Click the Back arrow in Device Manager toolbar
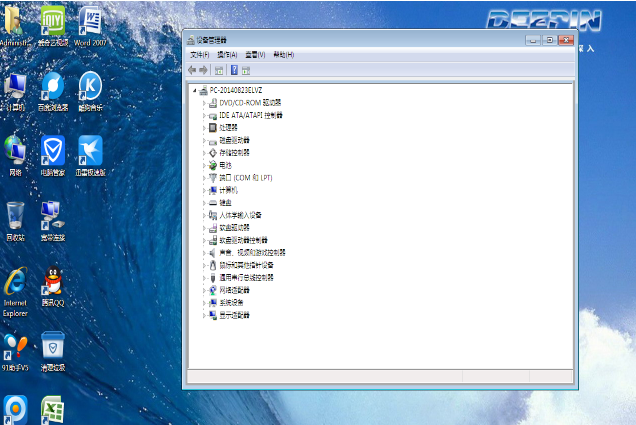This screenshot has width=636, height=425. 192,70
